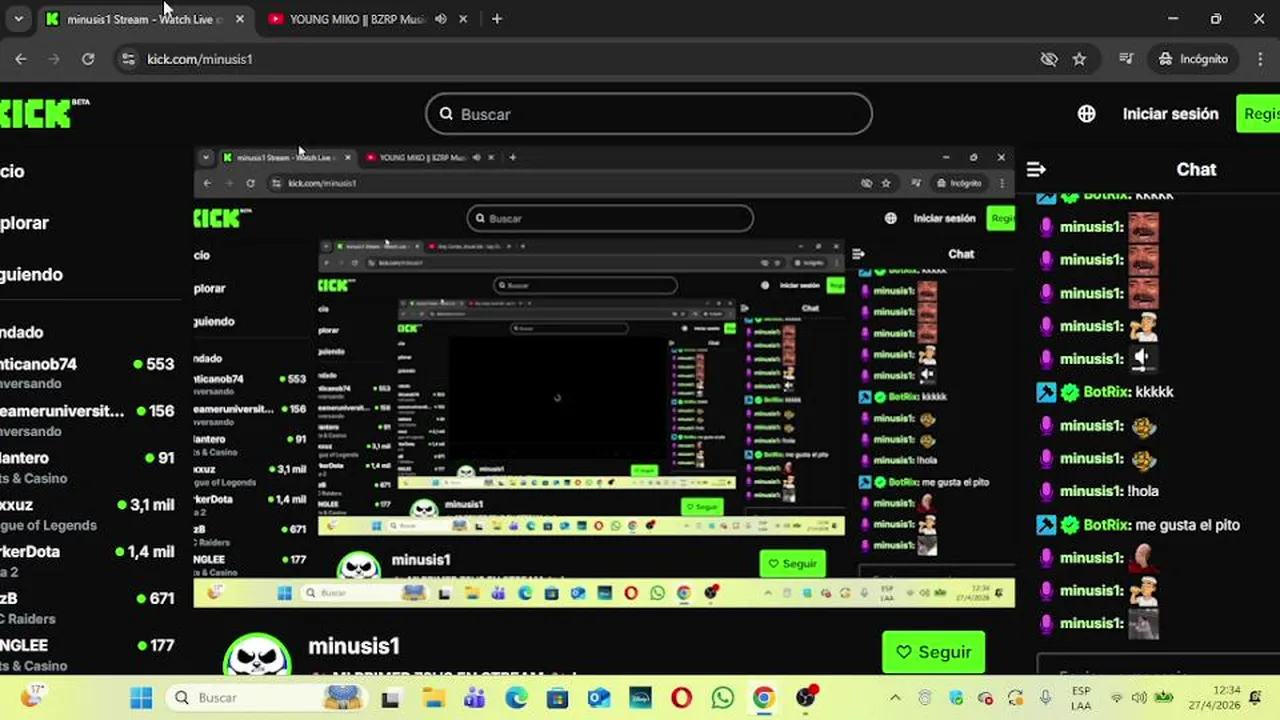Switch to the YOUNG MIKO || BZRP tab in the outer browser
This screenshot has width=1280, height=720.
[357, 19]
